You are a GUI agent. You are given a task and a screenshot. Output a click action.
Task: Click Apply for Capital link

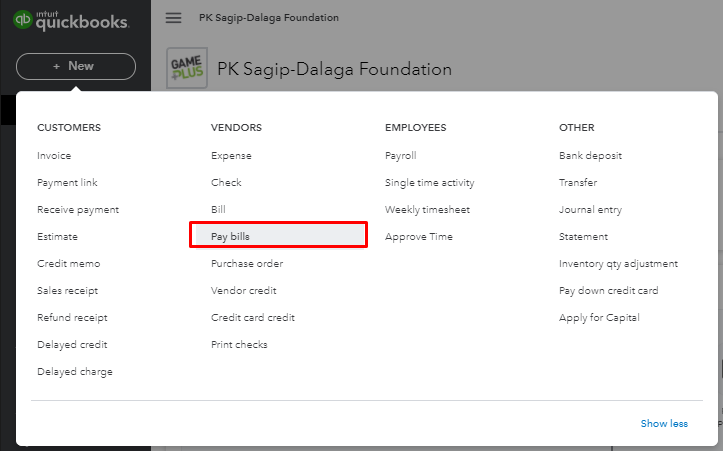tap(599, 318)
